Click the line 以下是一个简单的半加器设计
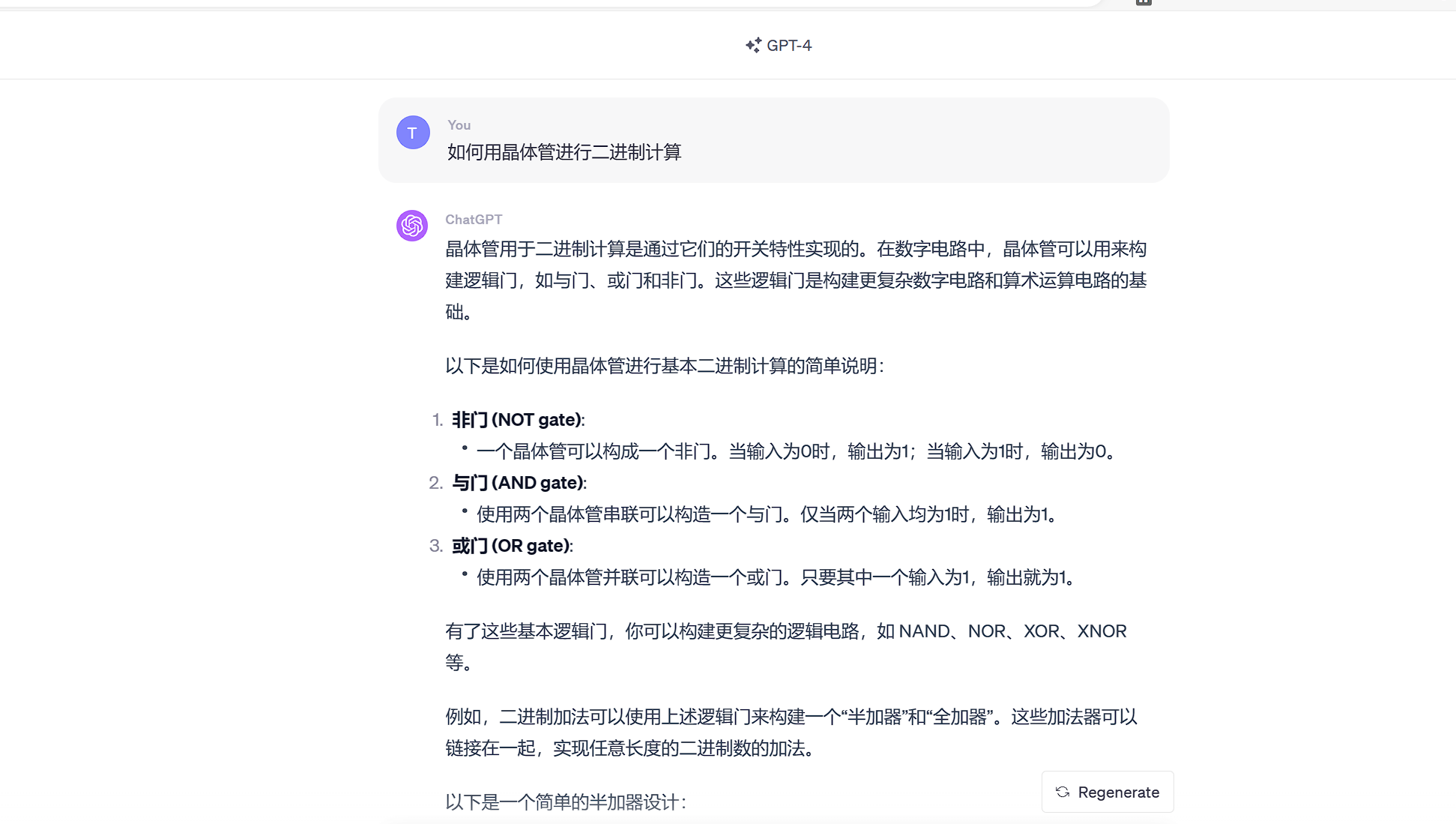This screenshot has height=824, width=1456. coord(566,802)
